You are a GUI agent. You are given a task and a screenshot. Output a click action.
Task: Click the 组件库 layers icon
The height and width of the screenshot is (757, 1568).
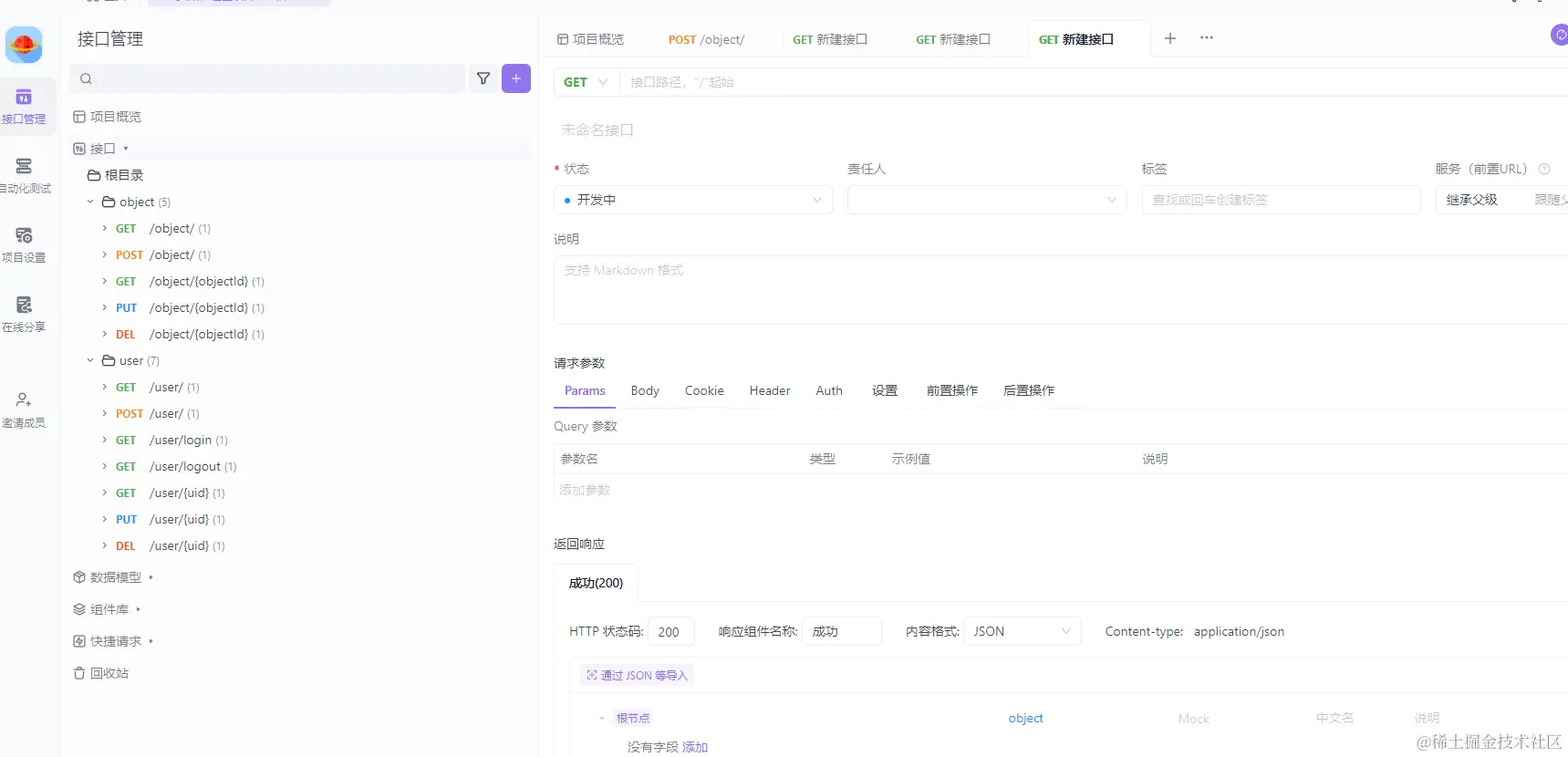click(x=79, y=609)
